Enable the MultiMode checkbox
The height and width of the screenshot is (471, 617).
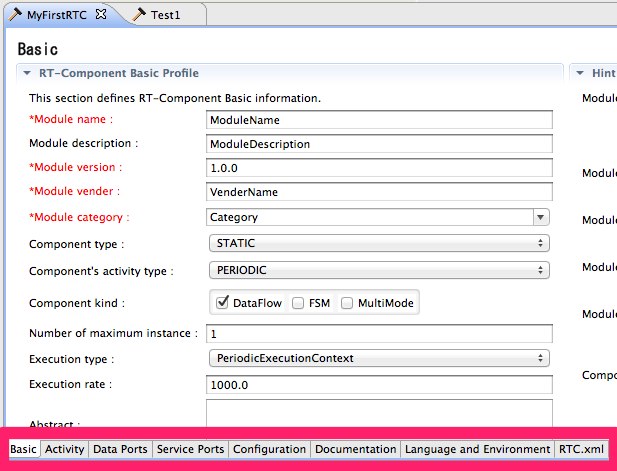347,303
